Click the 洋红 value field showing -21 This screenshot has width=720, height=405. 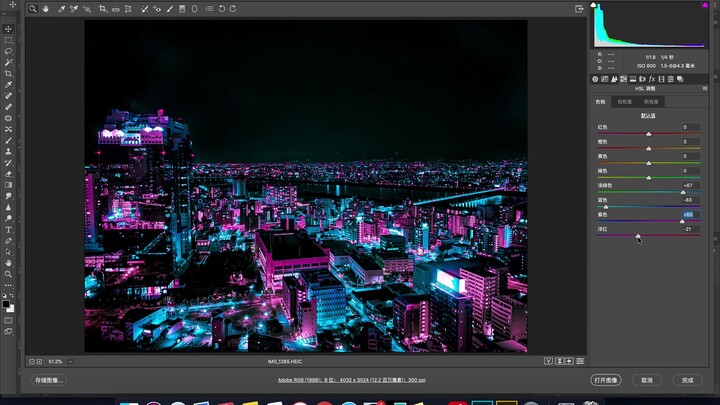pyautogui.click(x=690, y=229)
